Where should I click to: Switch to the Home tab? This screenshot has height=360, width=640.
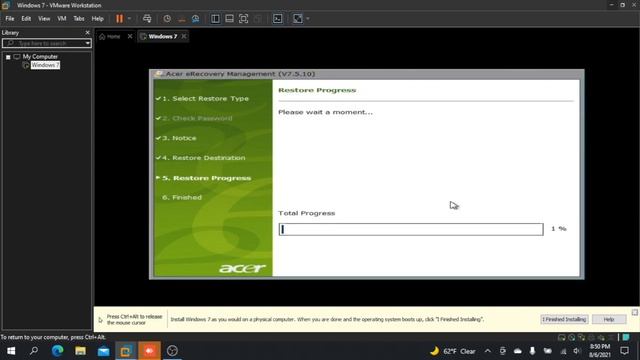[x=110, y=36]
